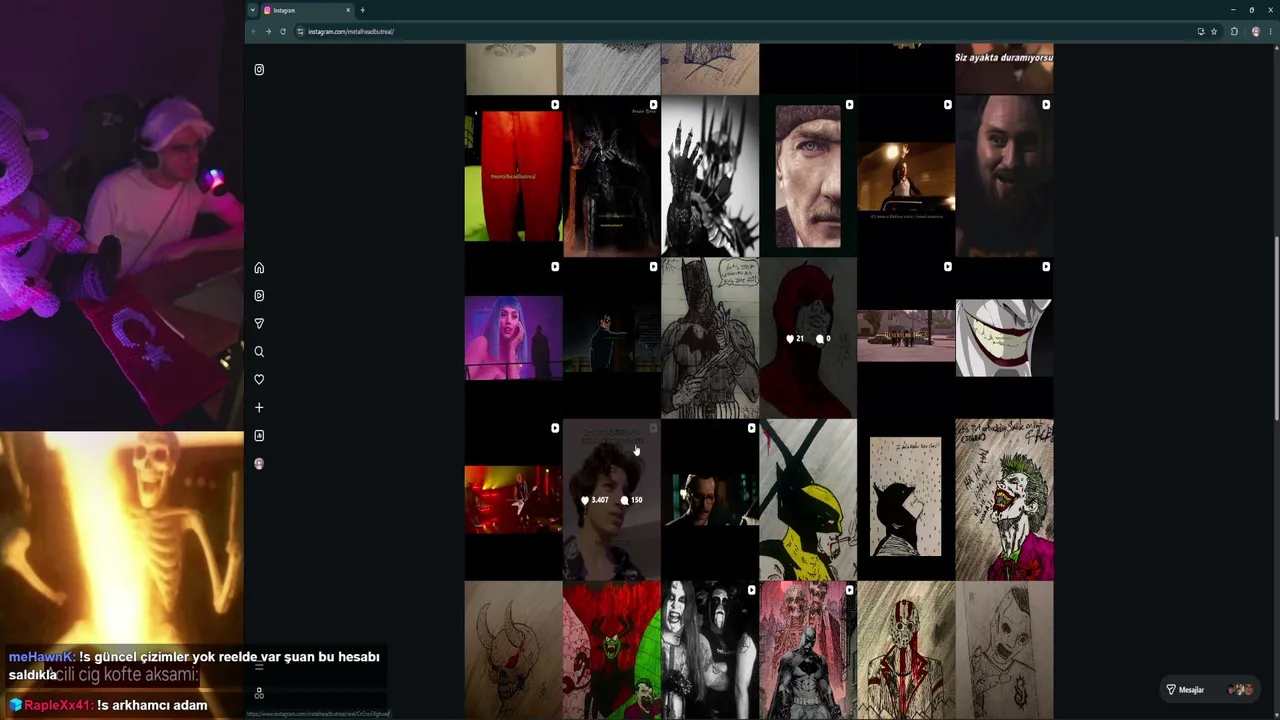Open the Meta apps icon at sidebar bottom
1280x720 pixels.
click(259, 693)
